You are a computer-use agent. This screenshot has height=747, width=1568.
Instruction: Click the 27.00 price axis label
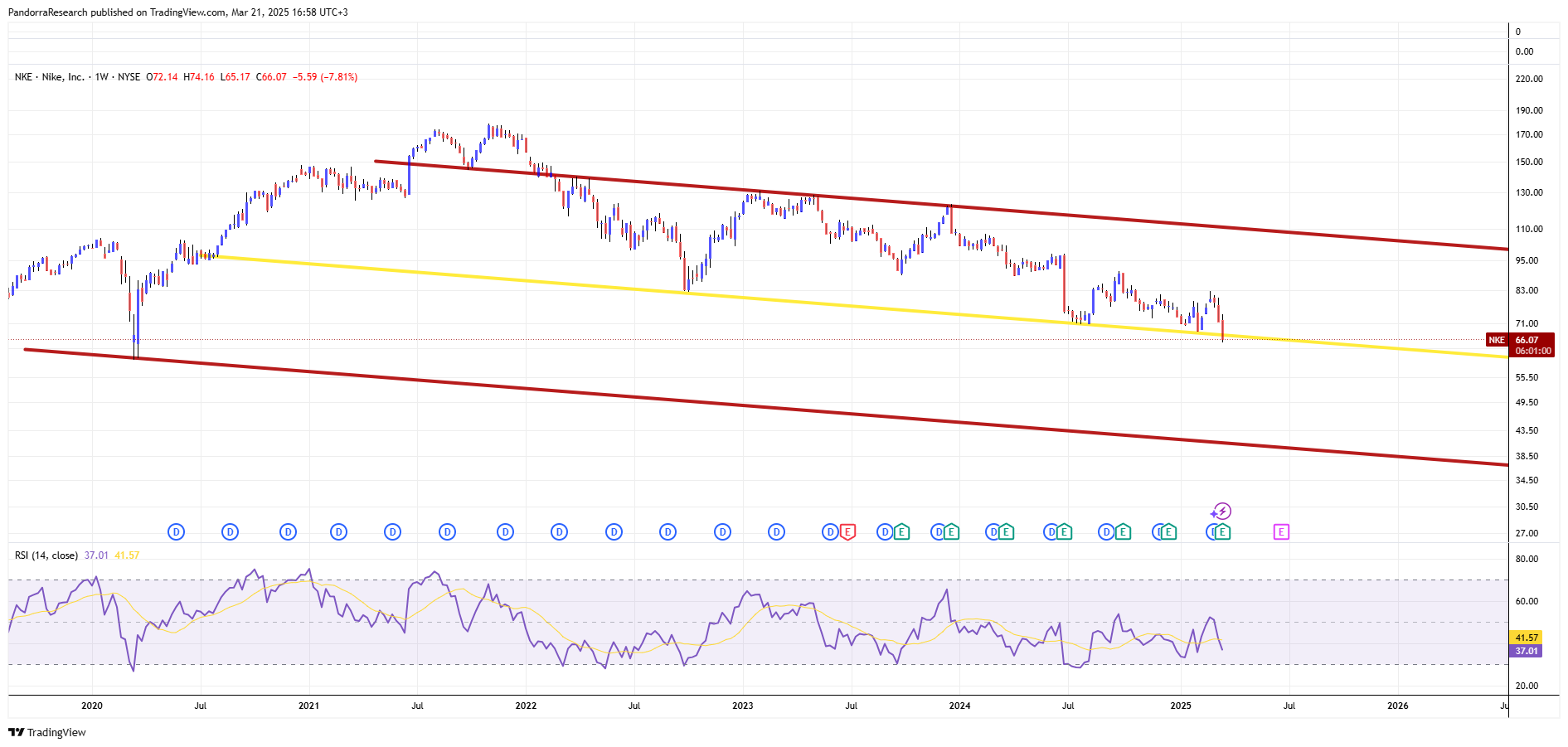[1527, 533]
